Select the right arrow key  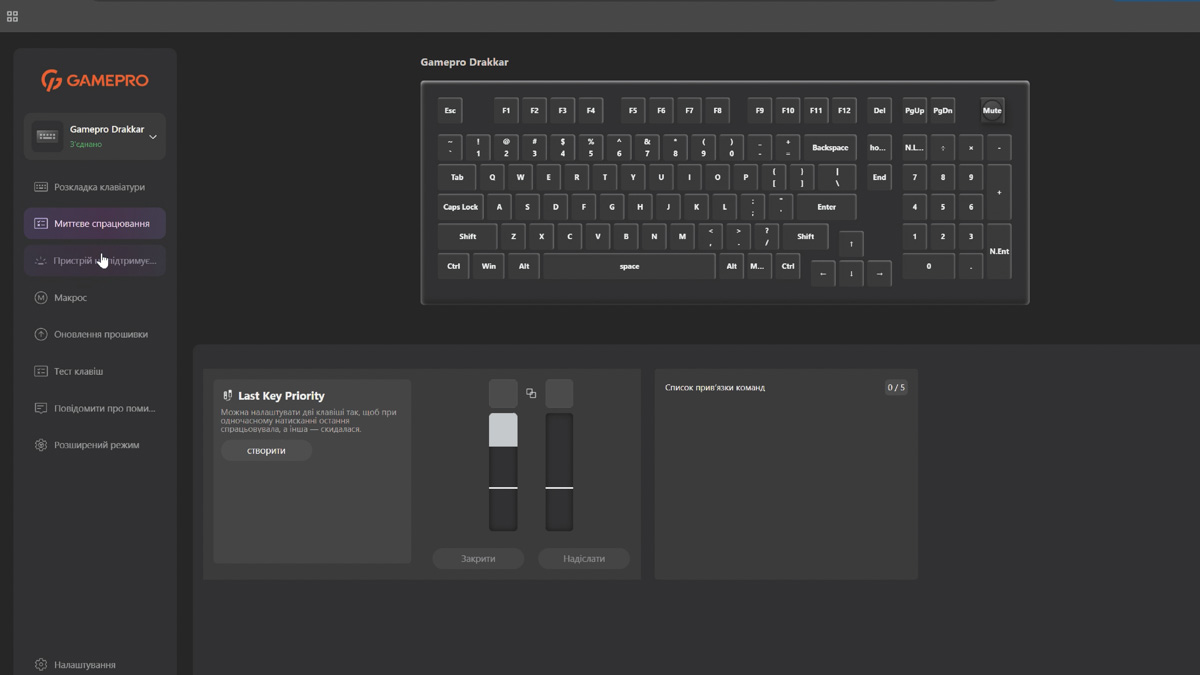tap(879, 274)
